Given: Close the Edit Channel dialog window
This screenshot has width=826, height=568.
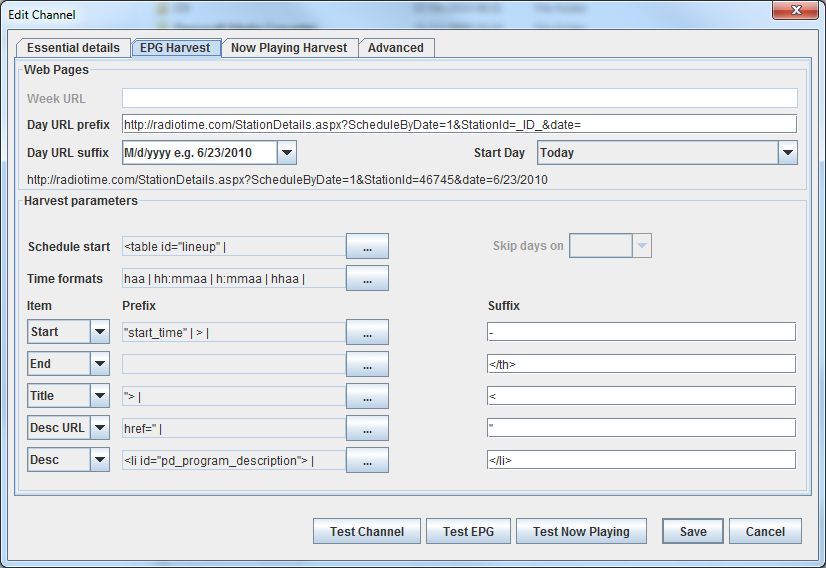Looking at the screenshot, I should (796, 11).
